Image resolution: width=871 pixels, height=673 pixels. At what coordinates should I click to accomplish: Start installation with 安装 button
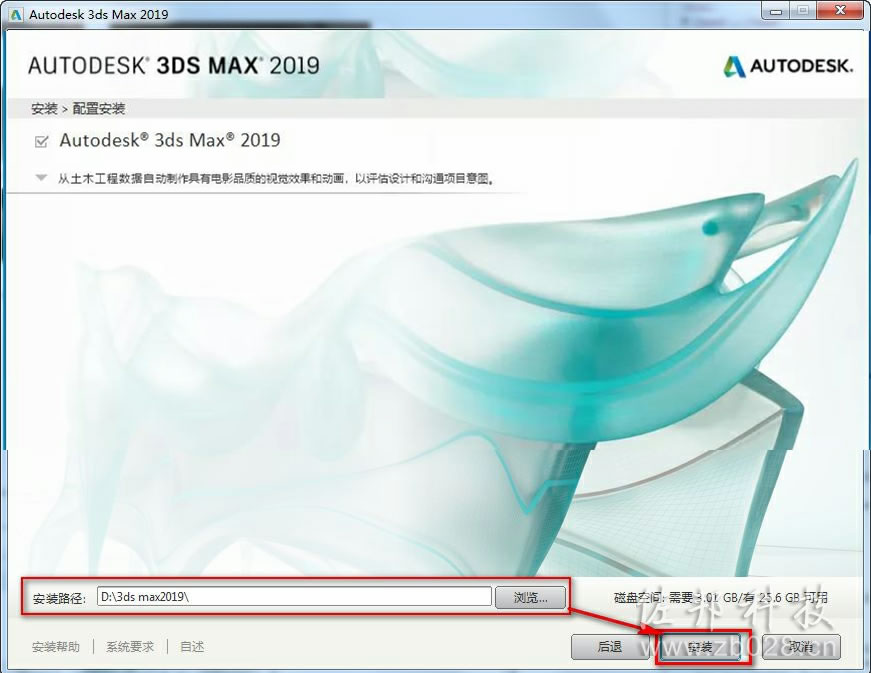[x=701, y=647]
